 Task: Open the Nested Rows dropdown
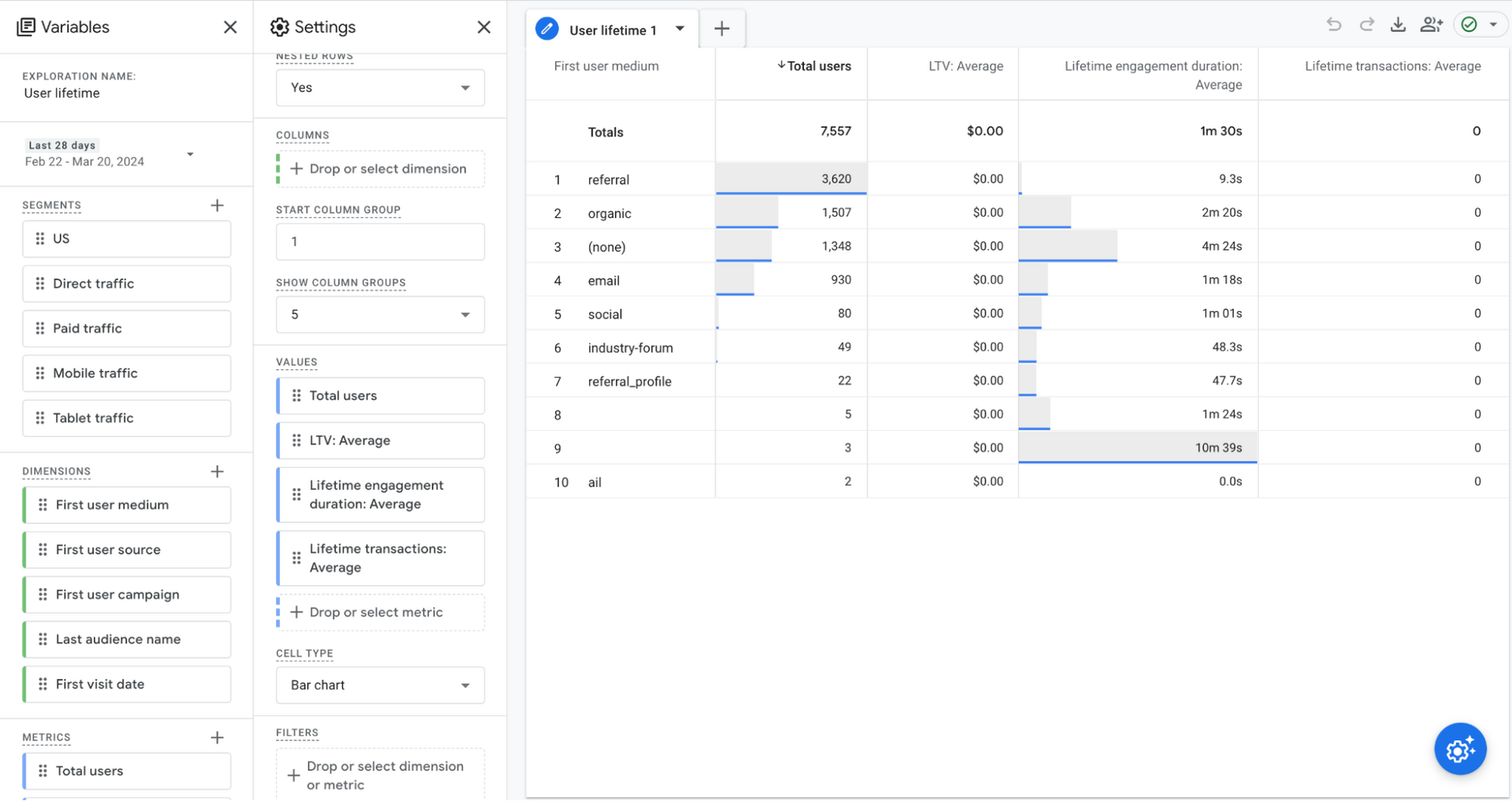point(380,87)
